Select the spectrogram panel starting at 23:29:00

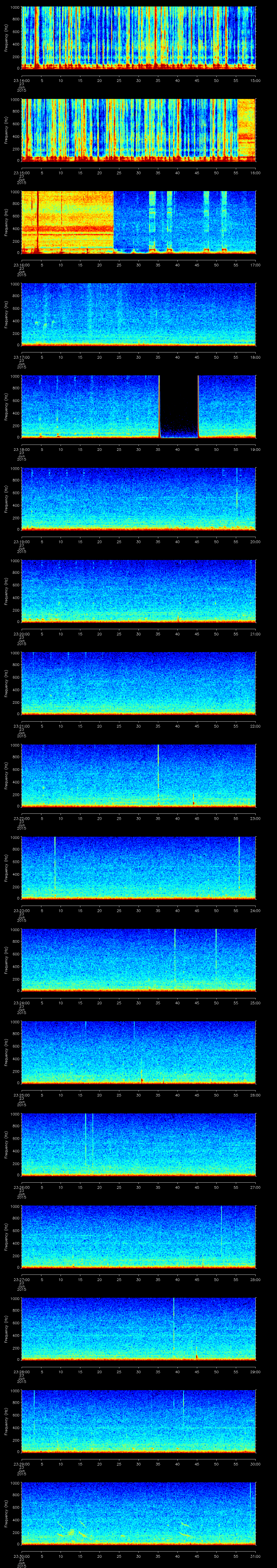click(x=138, y=1421)
